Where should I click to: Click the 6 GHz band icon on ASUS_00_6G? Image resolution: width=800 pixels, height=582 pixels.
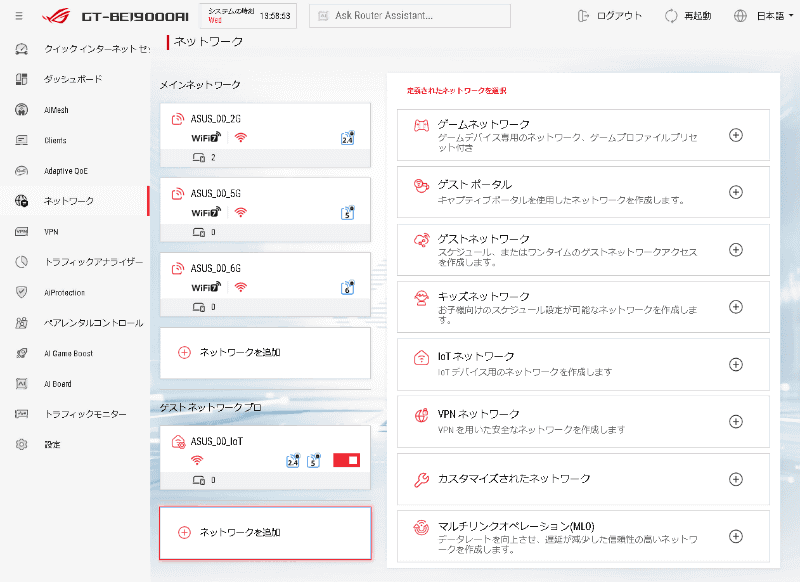click(x=347, y=288)
